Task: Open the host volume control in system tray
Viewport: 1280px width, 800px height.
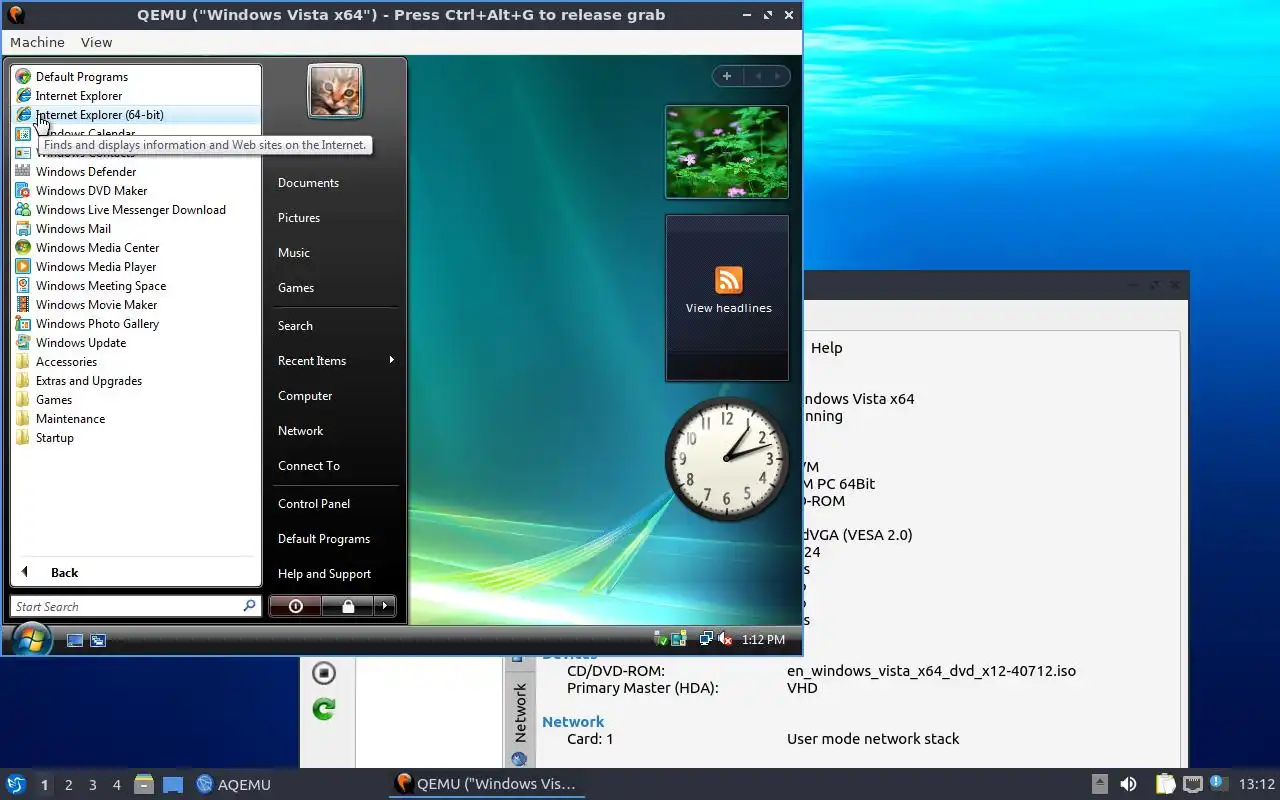Action: [x=1128, y=784]
